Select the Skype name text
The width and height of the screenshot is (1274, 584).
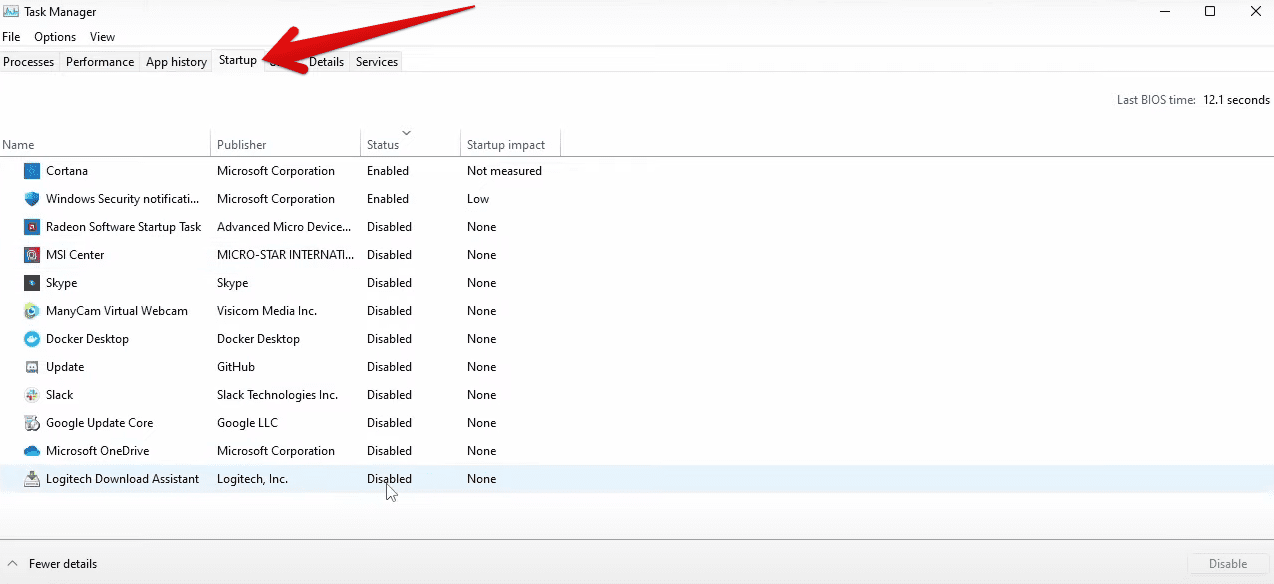pos(61,283)
